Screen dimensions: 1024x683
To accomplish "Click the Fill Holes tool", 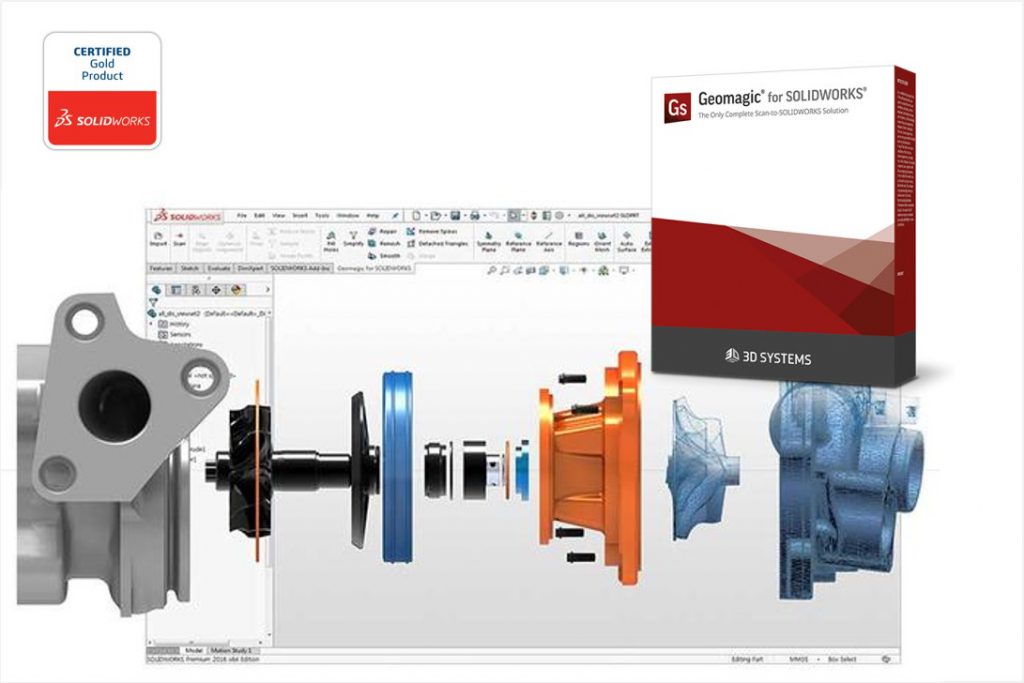I will coord(331,242).
